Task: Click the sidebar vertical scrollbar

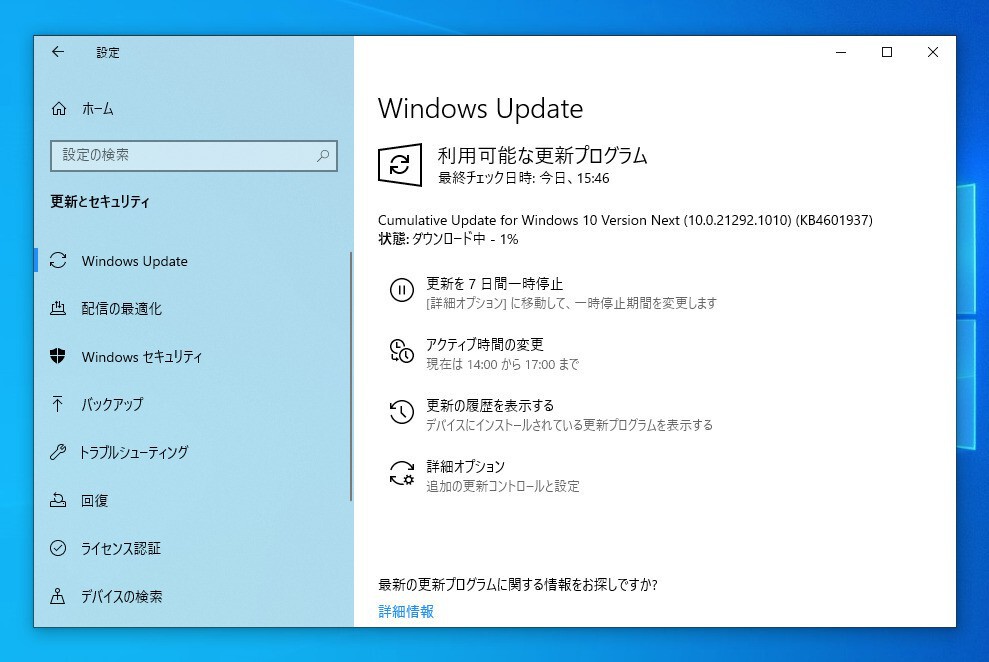Action: pos(351,376)
